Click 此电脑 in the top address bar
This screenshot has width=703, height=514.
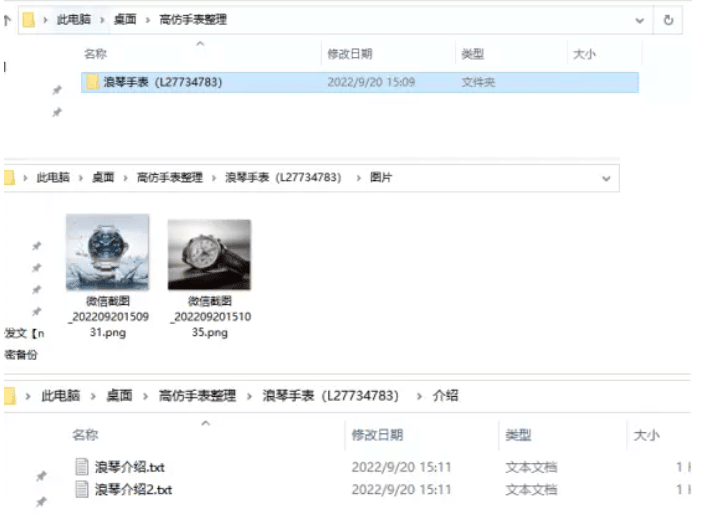click(74, 20)
